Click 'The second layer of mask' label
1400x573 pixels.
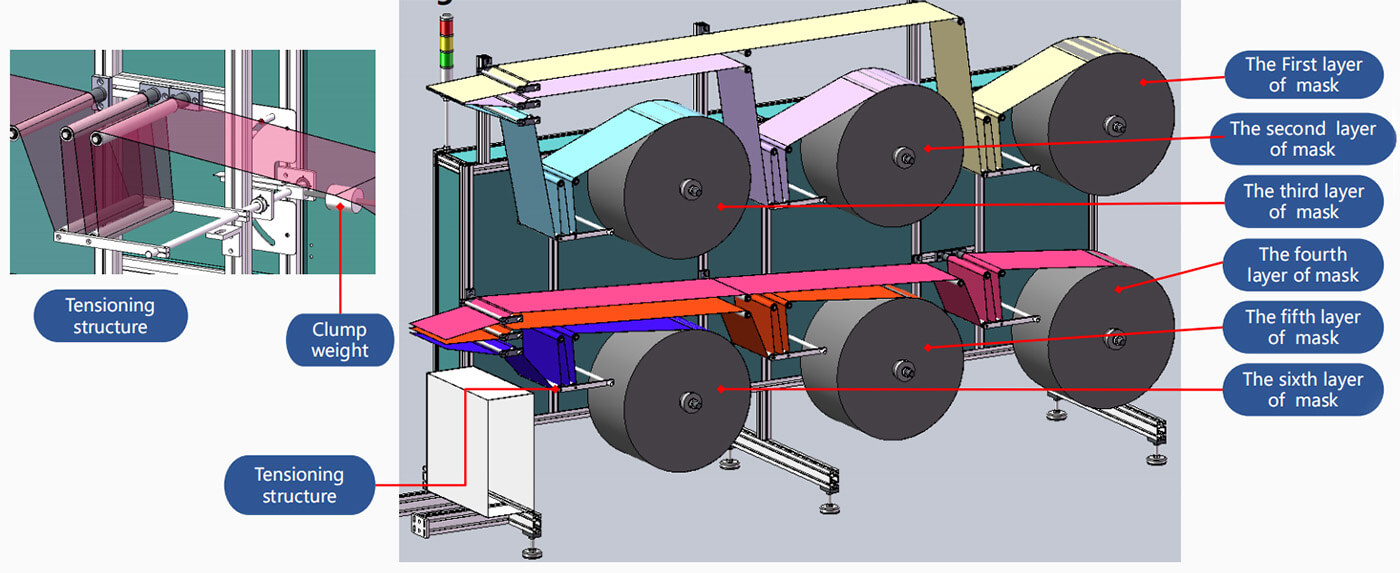pos(1303,138)
